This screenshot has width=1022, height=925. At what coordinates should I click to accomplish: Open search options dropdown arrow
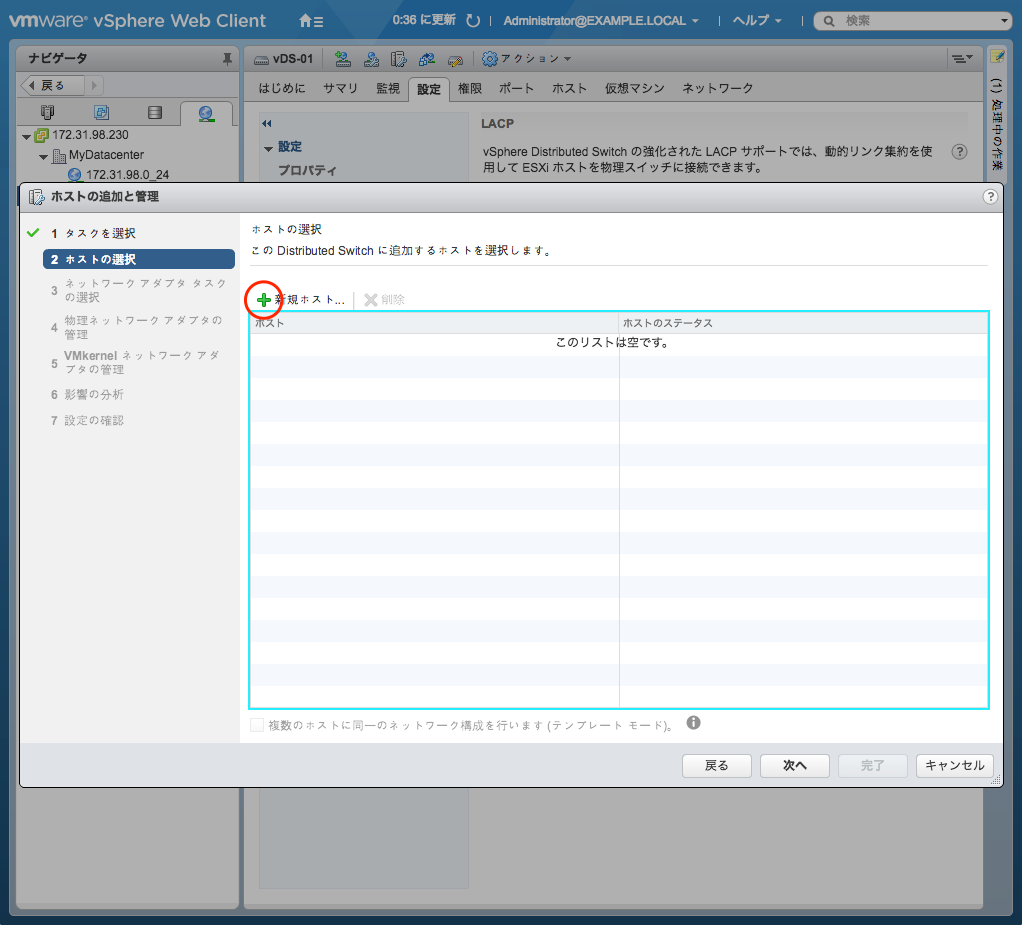tap(1004, 21)
